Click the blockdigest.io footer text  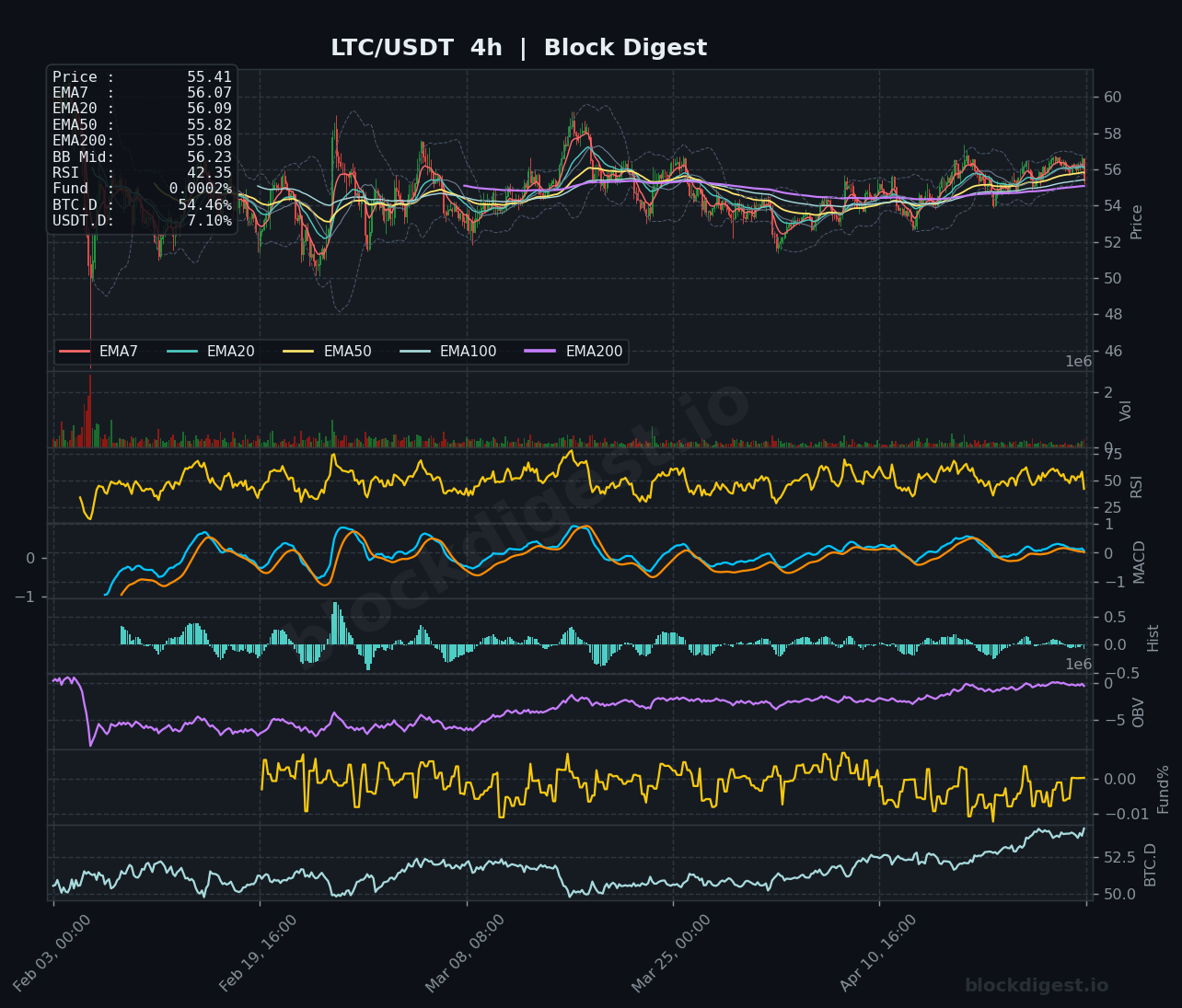(x=1037, y=986)
